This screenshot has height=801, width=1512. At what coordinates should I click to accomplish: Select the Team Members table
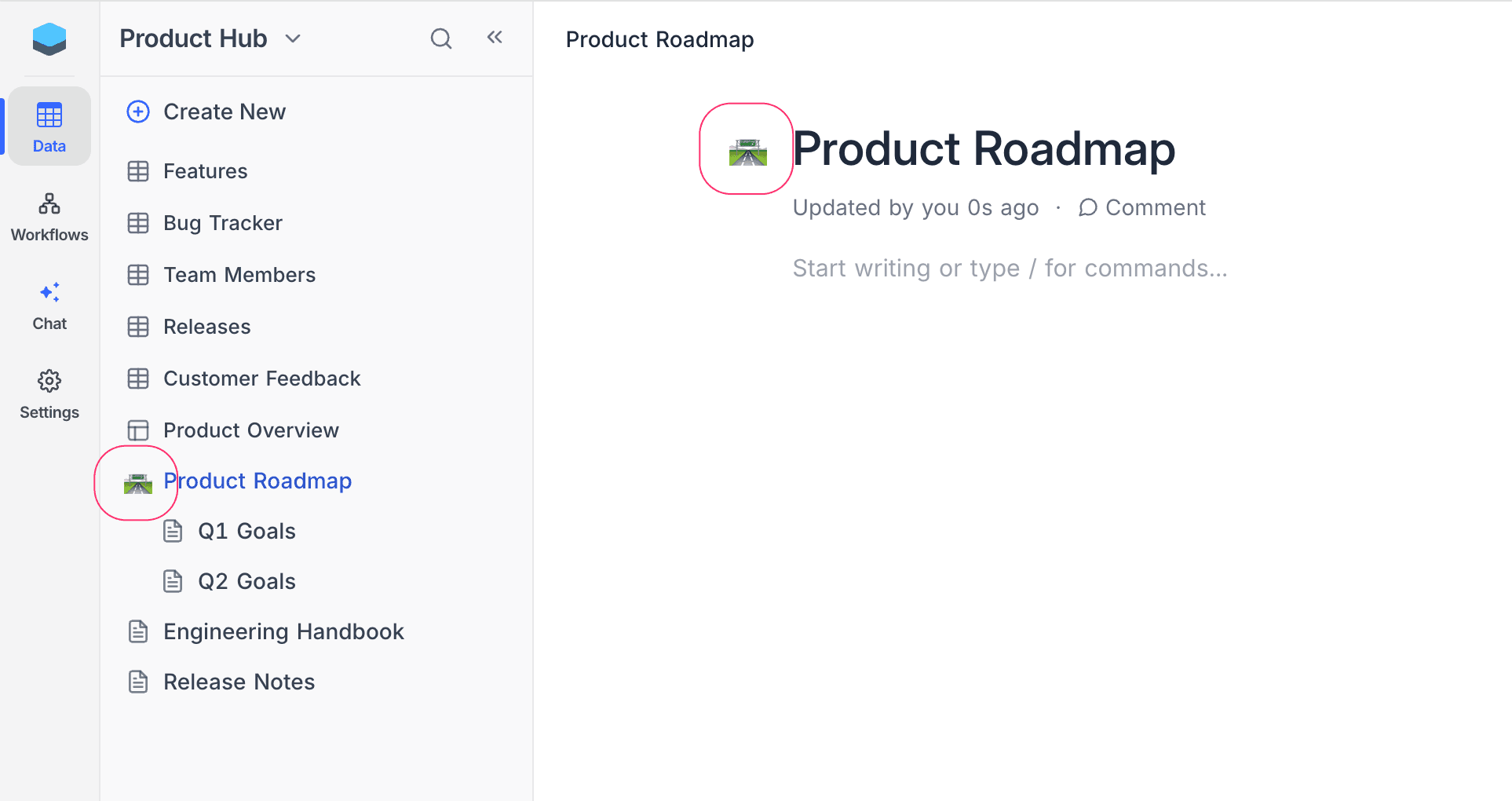pos(239,274)
